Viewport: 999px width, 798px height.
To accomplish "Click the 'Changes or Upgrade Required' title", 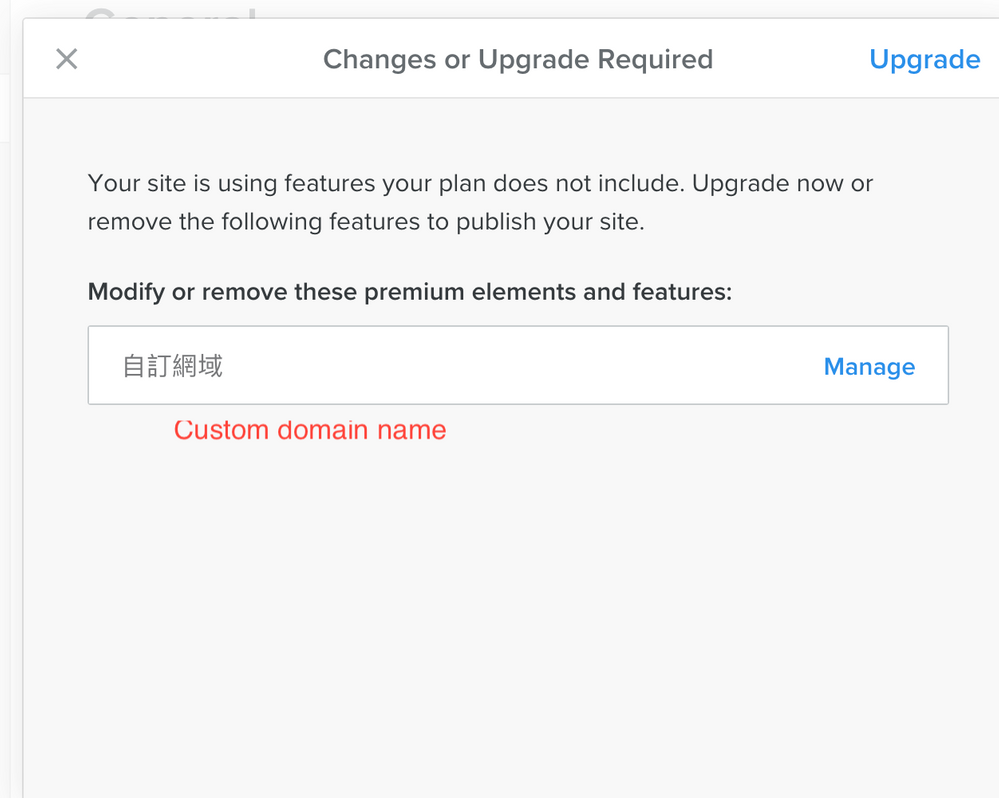I will [x=517, y=60].
